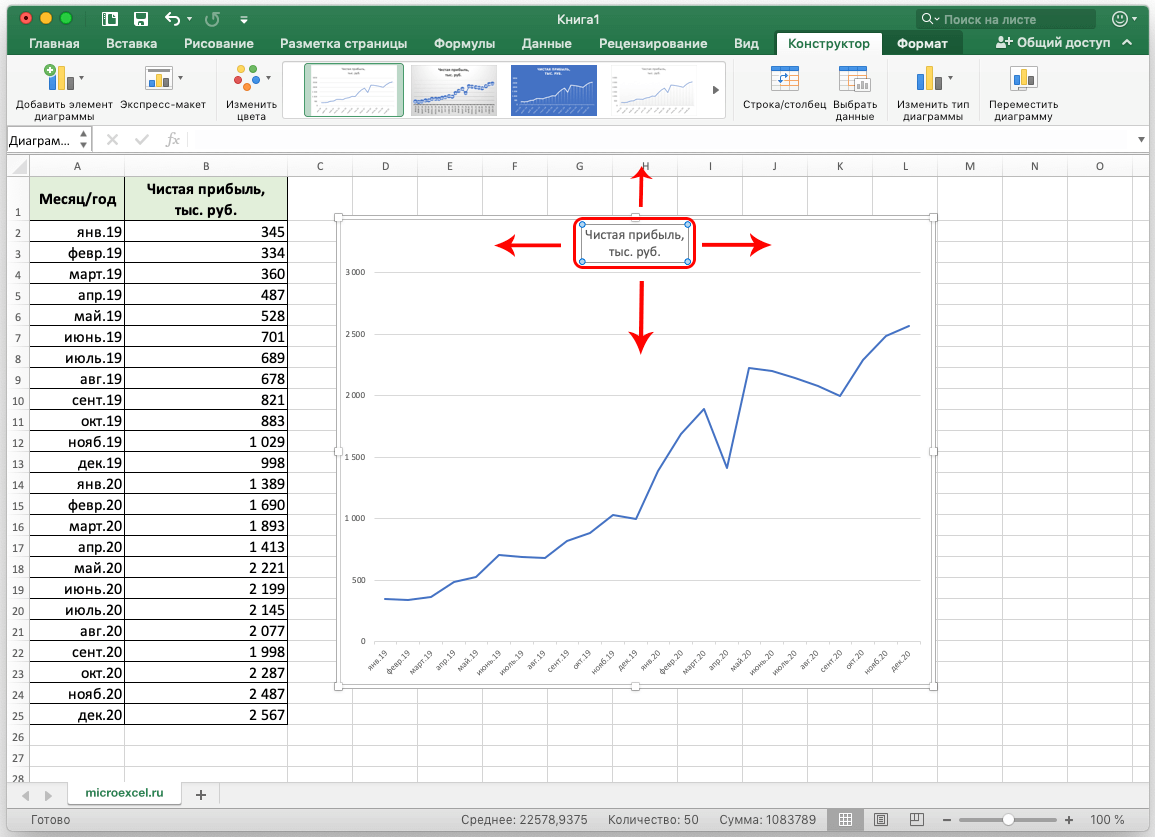Click the Выбрать данные icon

click(x=854, y=79)
